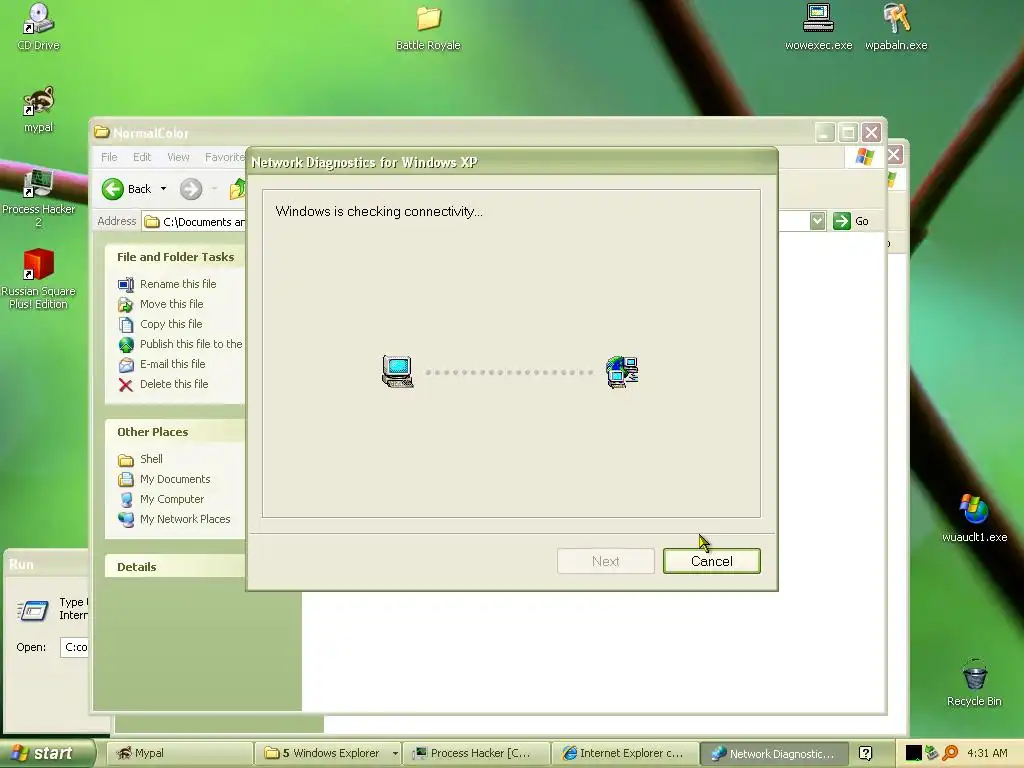Select the Recycle Bin icon
This screenshot has width=1024, height=768.
click(x=974, y=683)
